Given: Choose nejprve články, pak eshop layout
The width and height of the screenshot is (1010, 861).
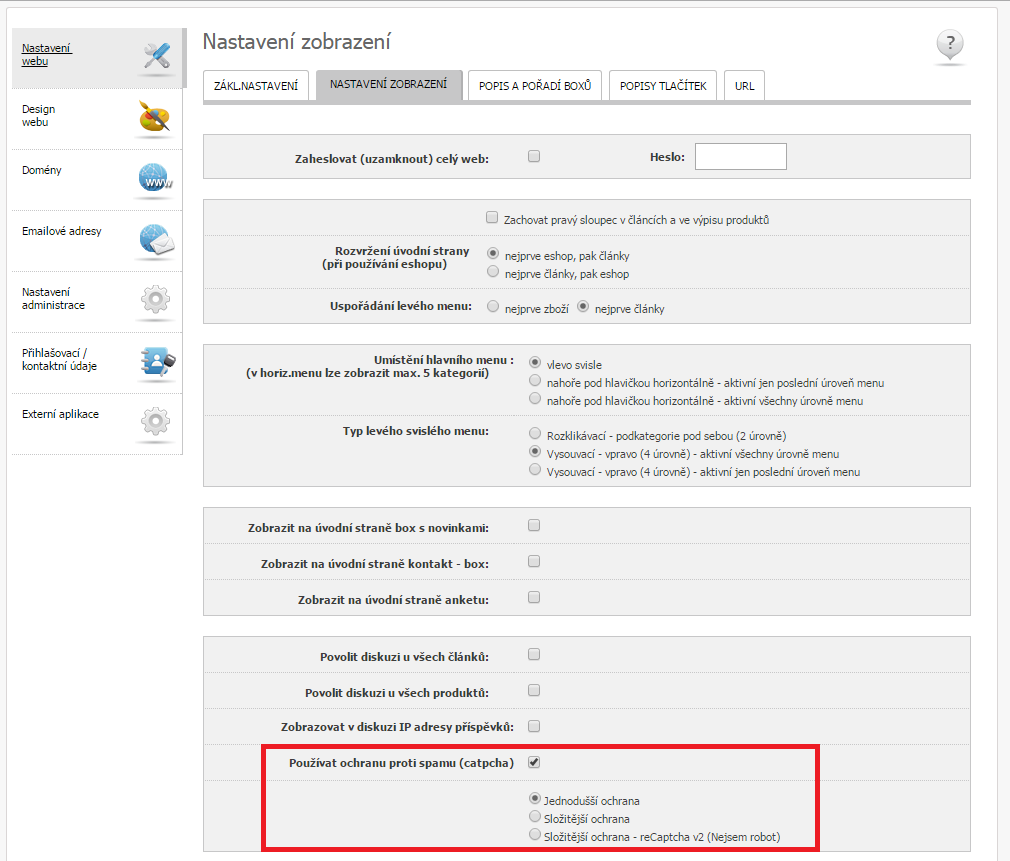Looking at the screenshot, I should (492, 272).
